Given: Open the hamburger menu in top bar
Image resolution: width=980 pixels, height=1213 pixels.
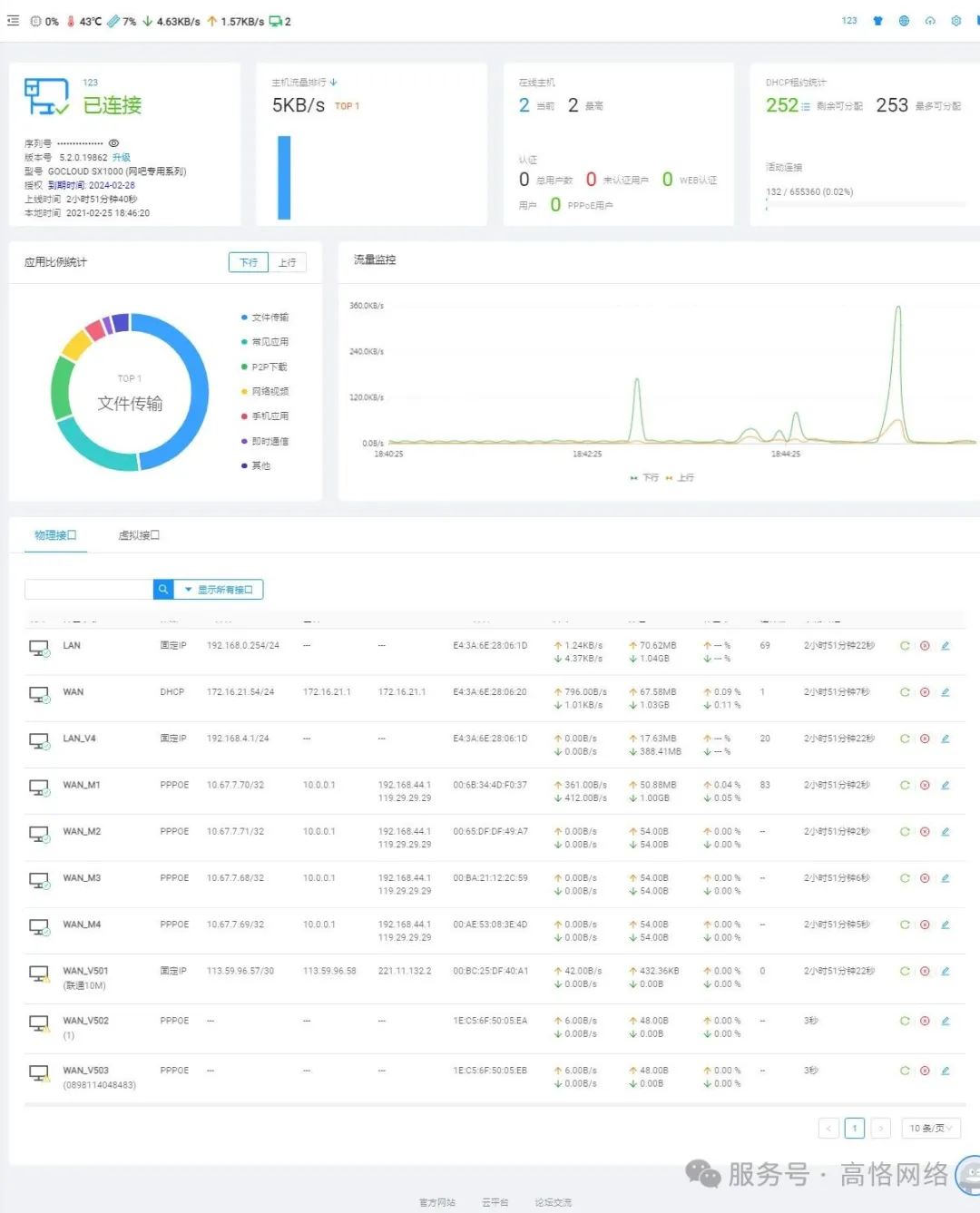Looking at the screenshot, I should 13,20.
